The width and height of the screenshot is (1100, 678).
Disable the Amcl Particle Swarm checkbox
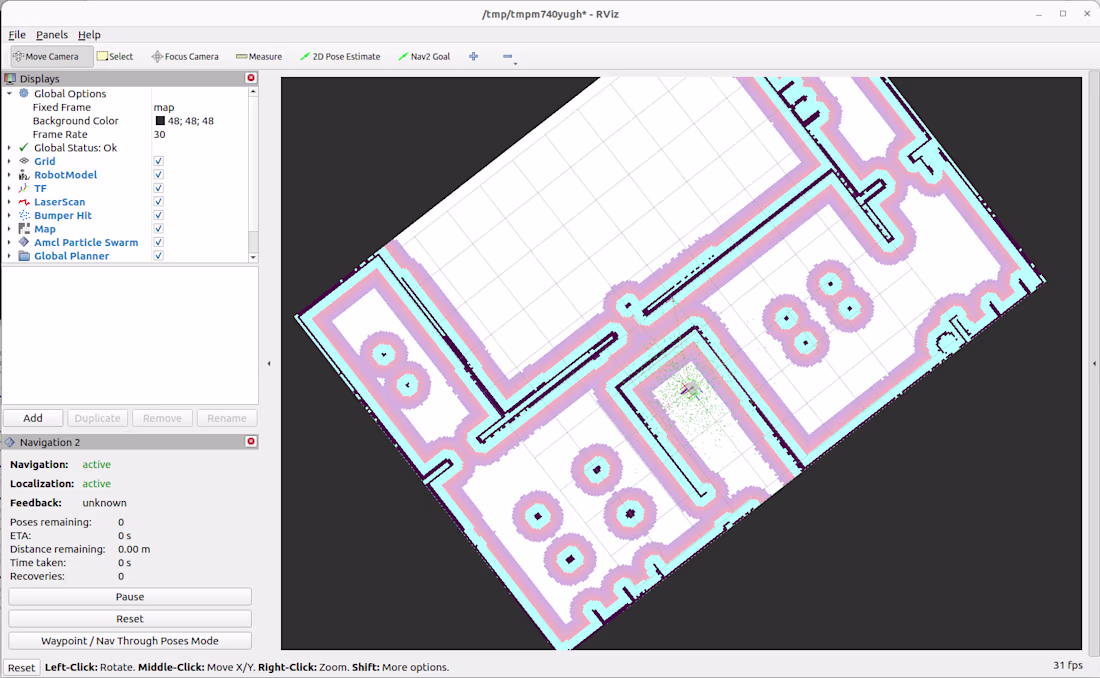coord(159,243)
